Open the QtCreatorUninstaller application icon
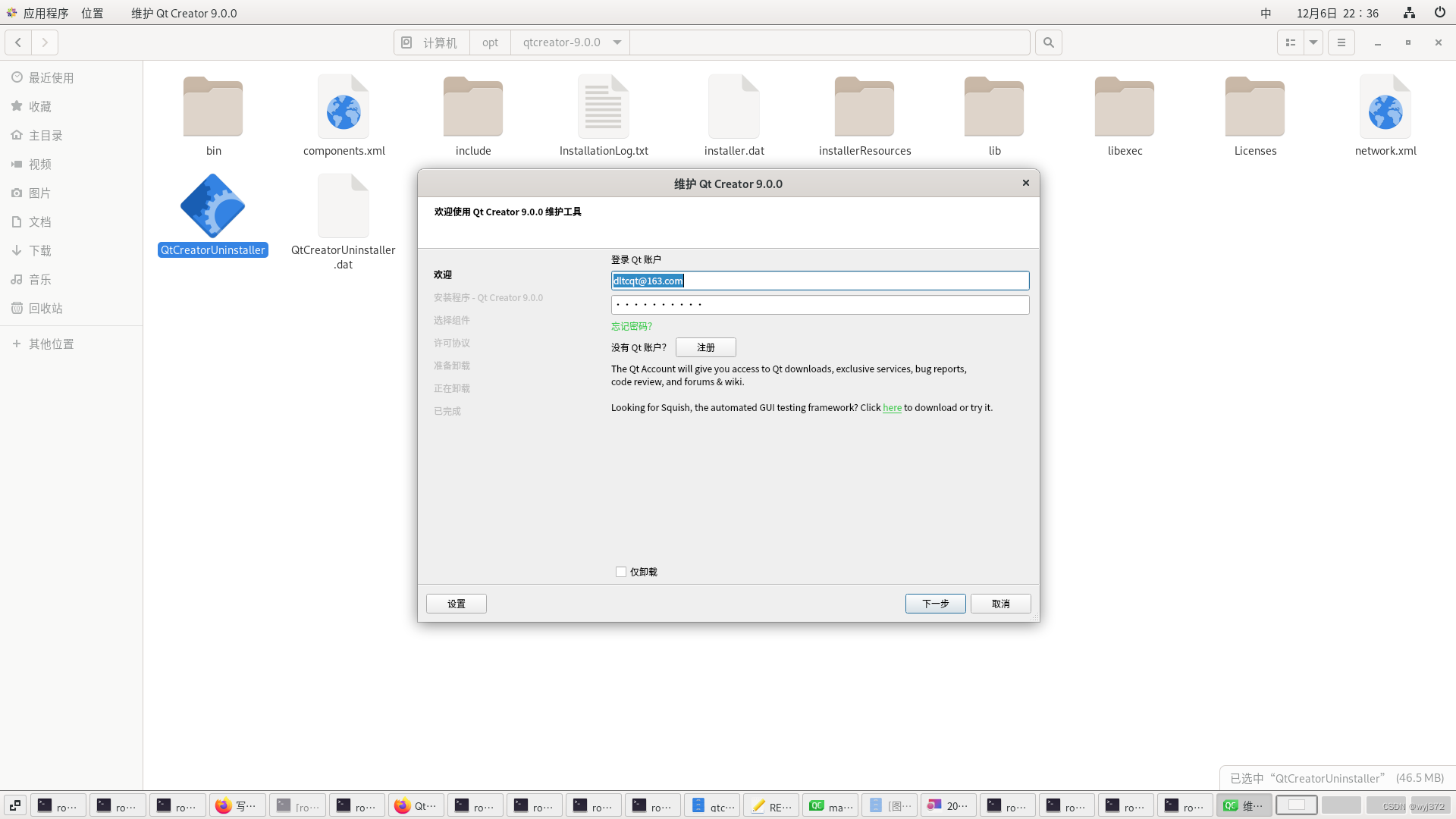 point(212,206)
